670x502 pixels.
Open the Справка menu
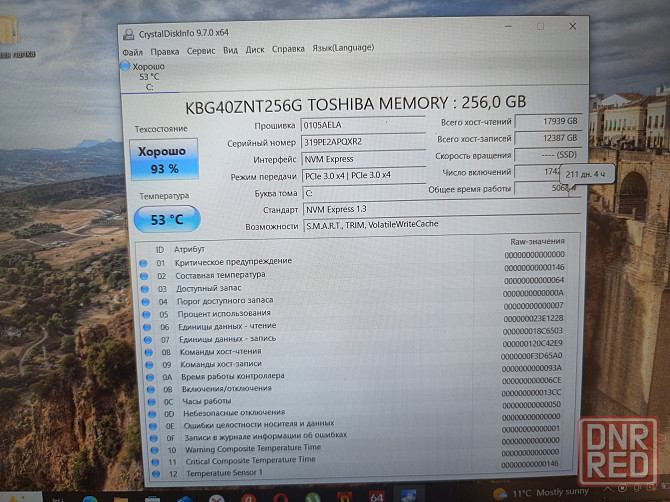[x=288, y=49]
